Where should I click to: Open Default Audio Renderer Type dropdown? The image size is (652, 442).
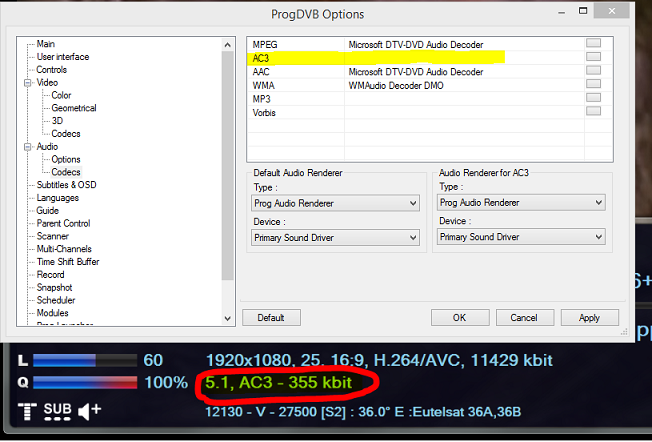(335, 203)
